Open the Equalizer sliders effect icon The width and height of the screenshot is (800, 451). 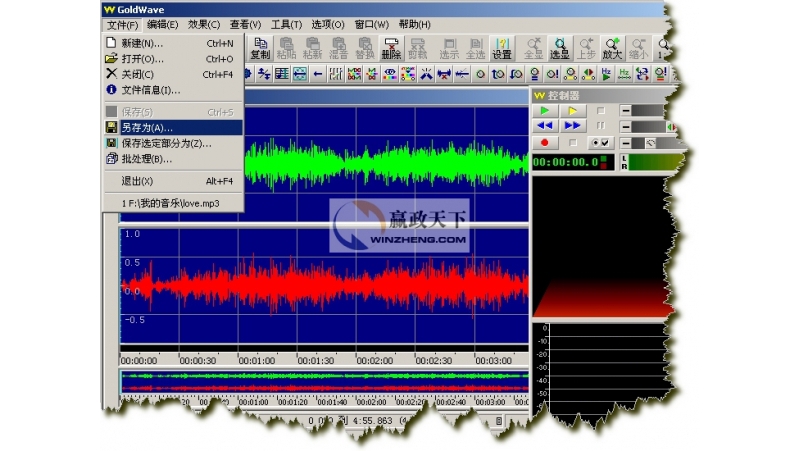coord(336,74)
